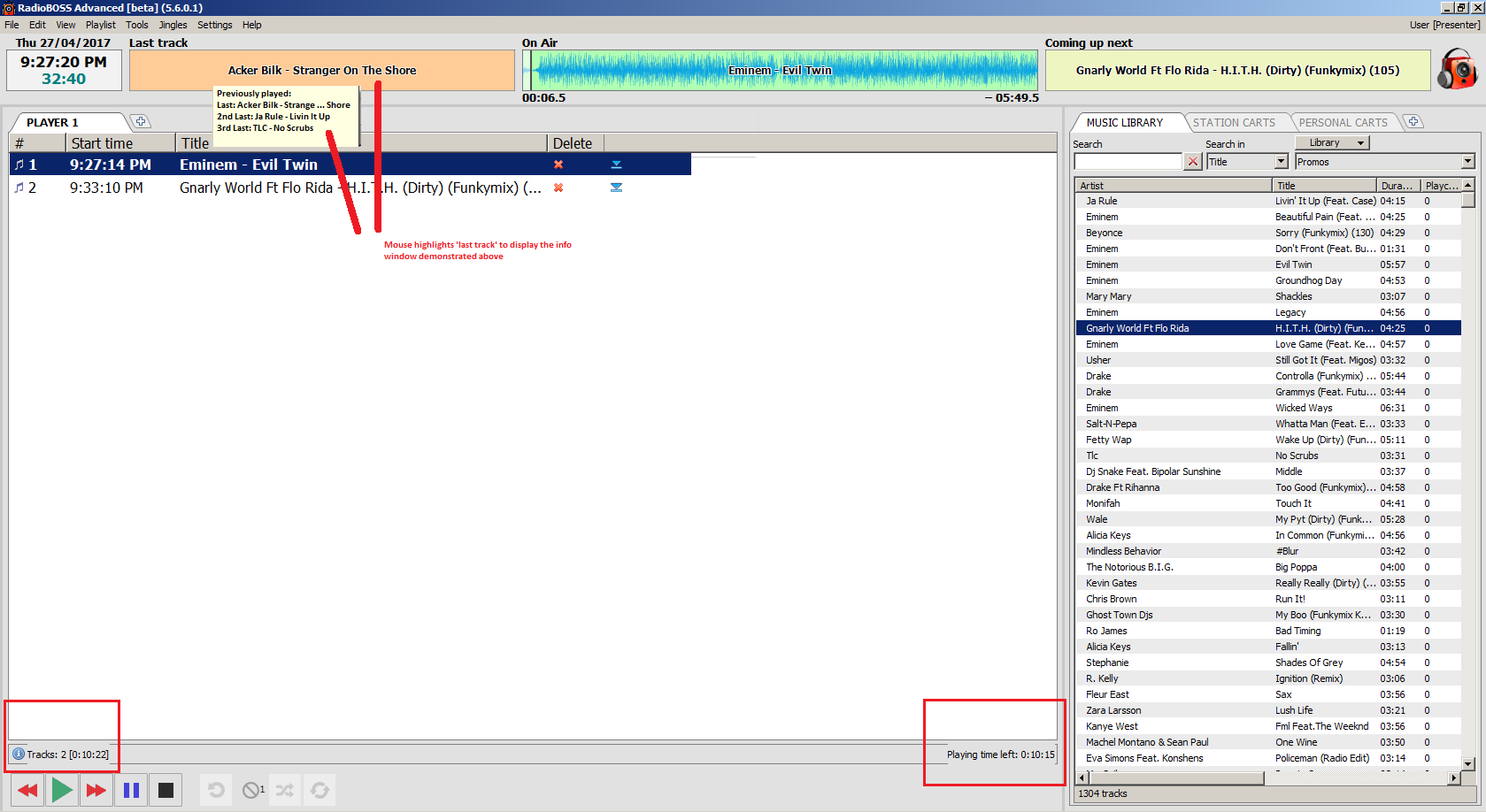
Task: Click the blue down-arrow icon on the Gnarly World row
Action: 616,188
